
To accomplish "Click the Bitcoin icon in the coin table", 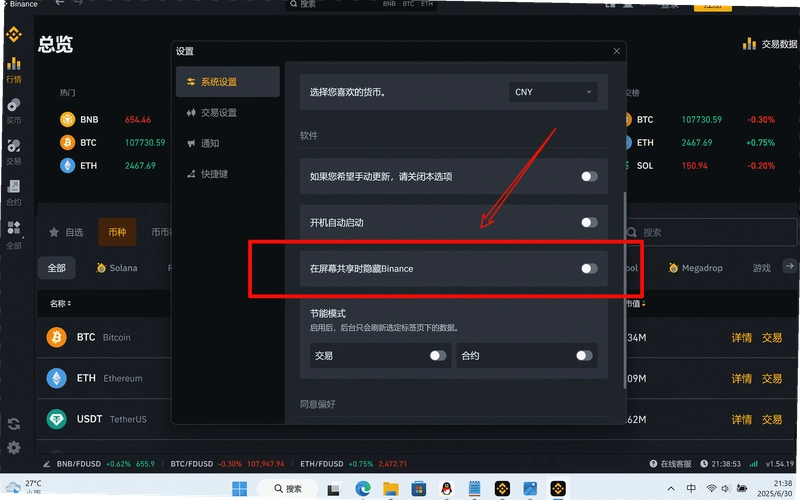I will click(x=57, y=337).
